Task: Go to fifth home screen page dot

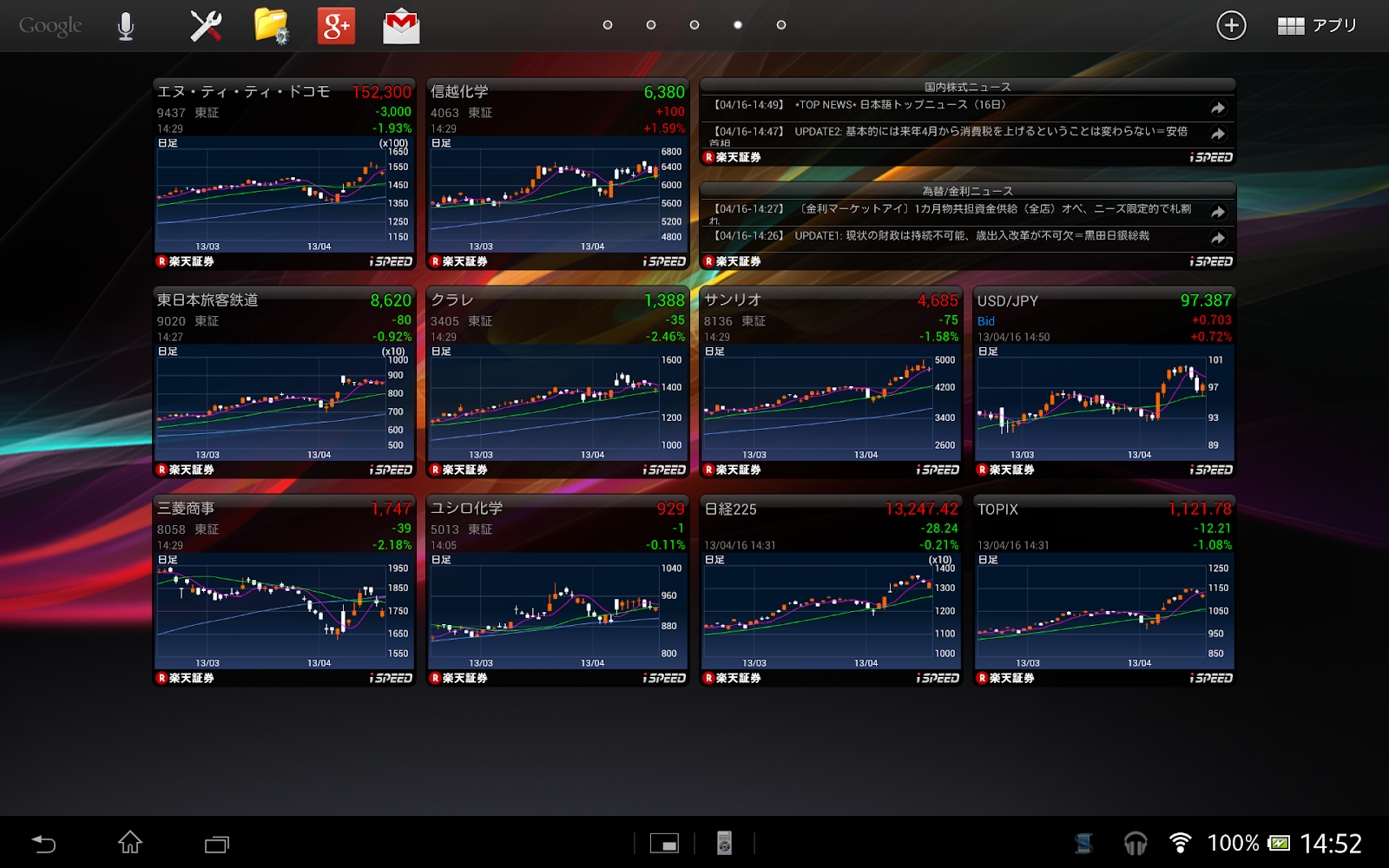Action: click(781, 25)
